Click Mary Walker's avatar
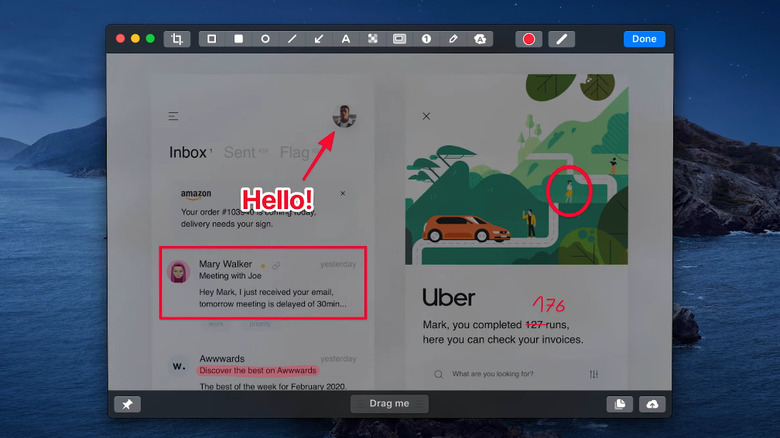The width and height of the screenshot is (780, 438). pyautogui.click(x=179, y=272)
